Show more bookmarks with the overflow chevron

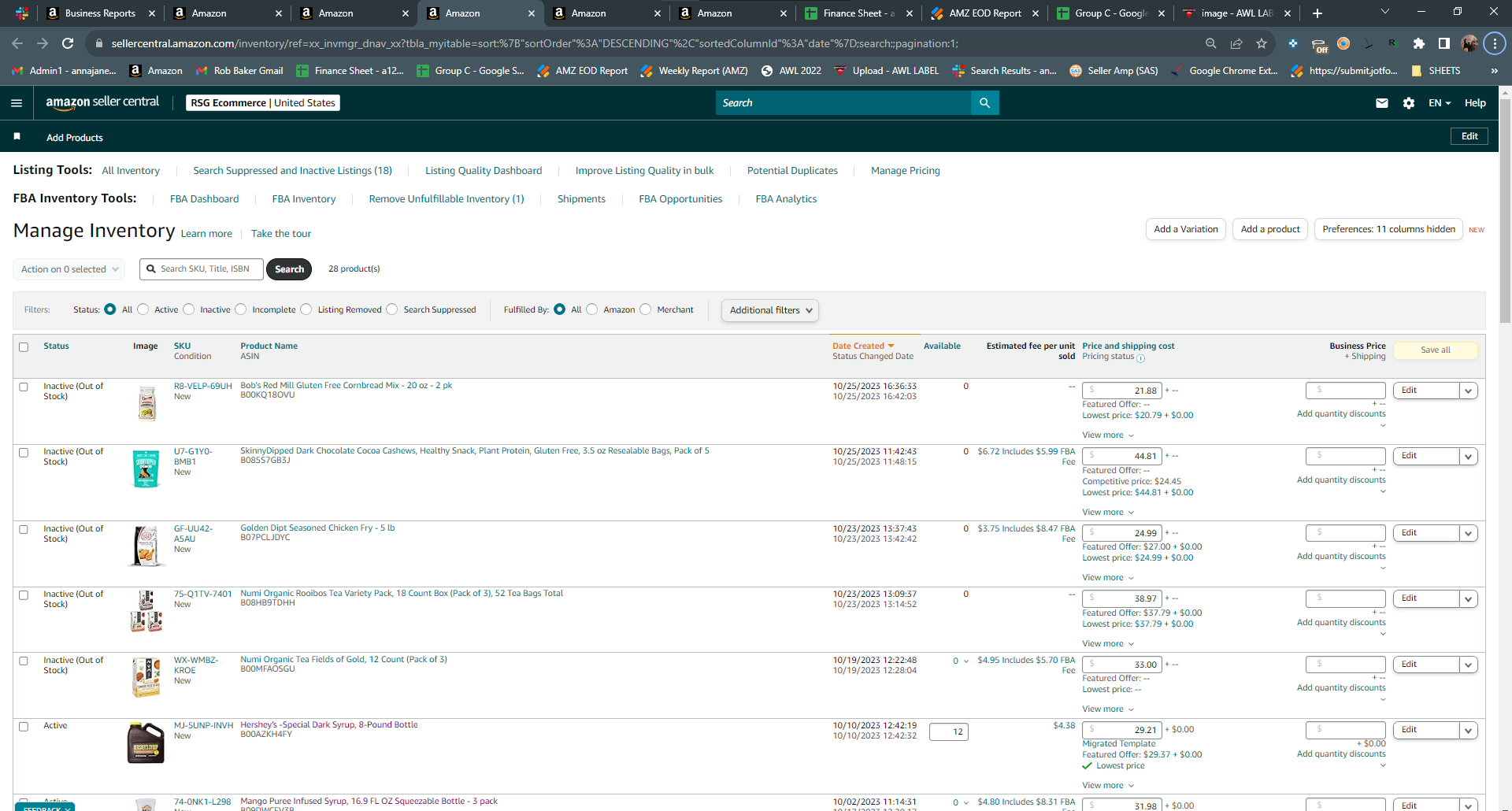pyautogui.click(x=1494, y=71)
